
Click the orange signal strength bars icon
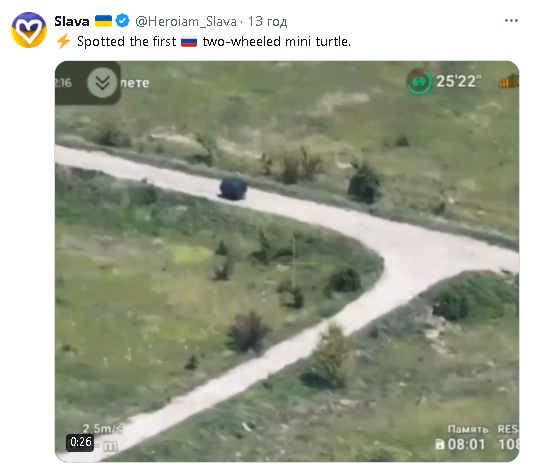point(509,81)
